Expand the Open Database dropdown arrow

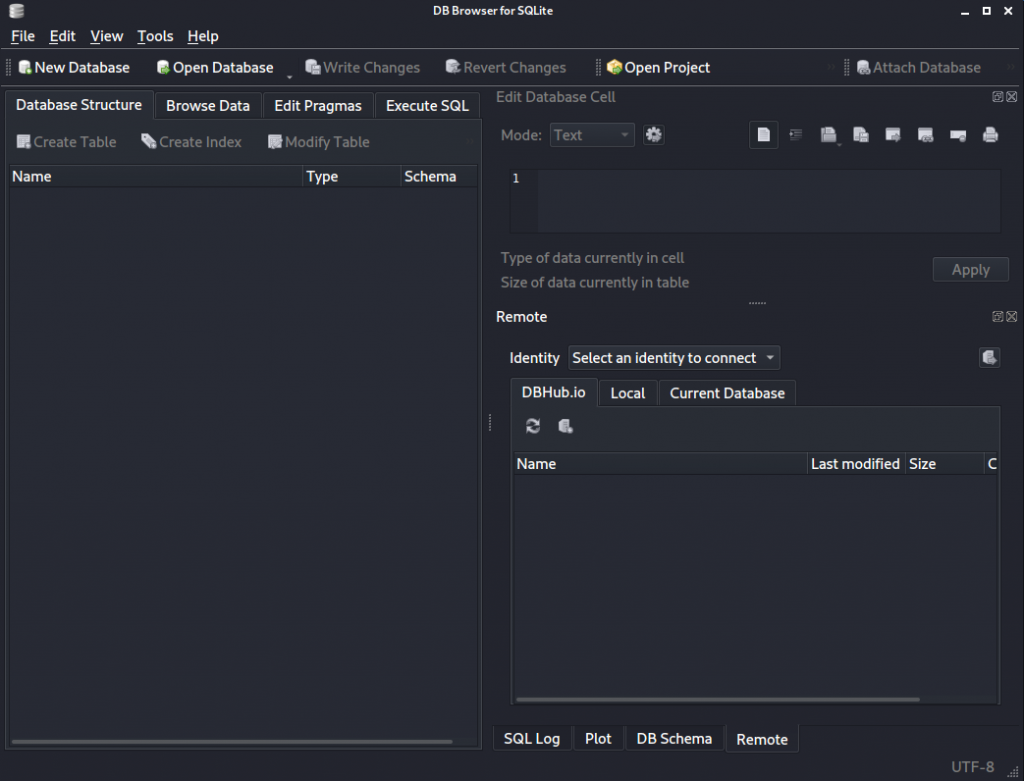click(289, 76)
